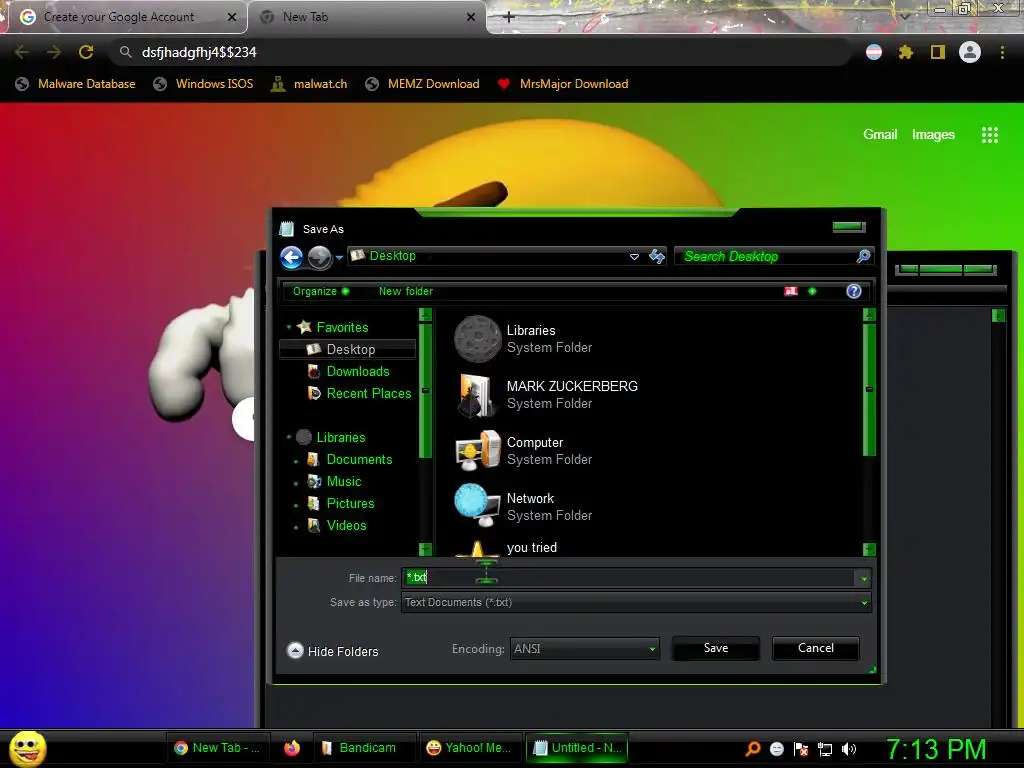This screenshot has height=768, width=1024.
Task: Select Downloads in Favorites
Action: click(357, 372)
